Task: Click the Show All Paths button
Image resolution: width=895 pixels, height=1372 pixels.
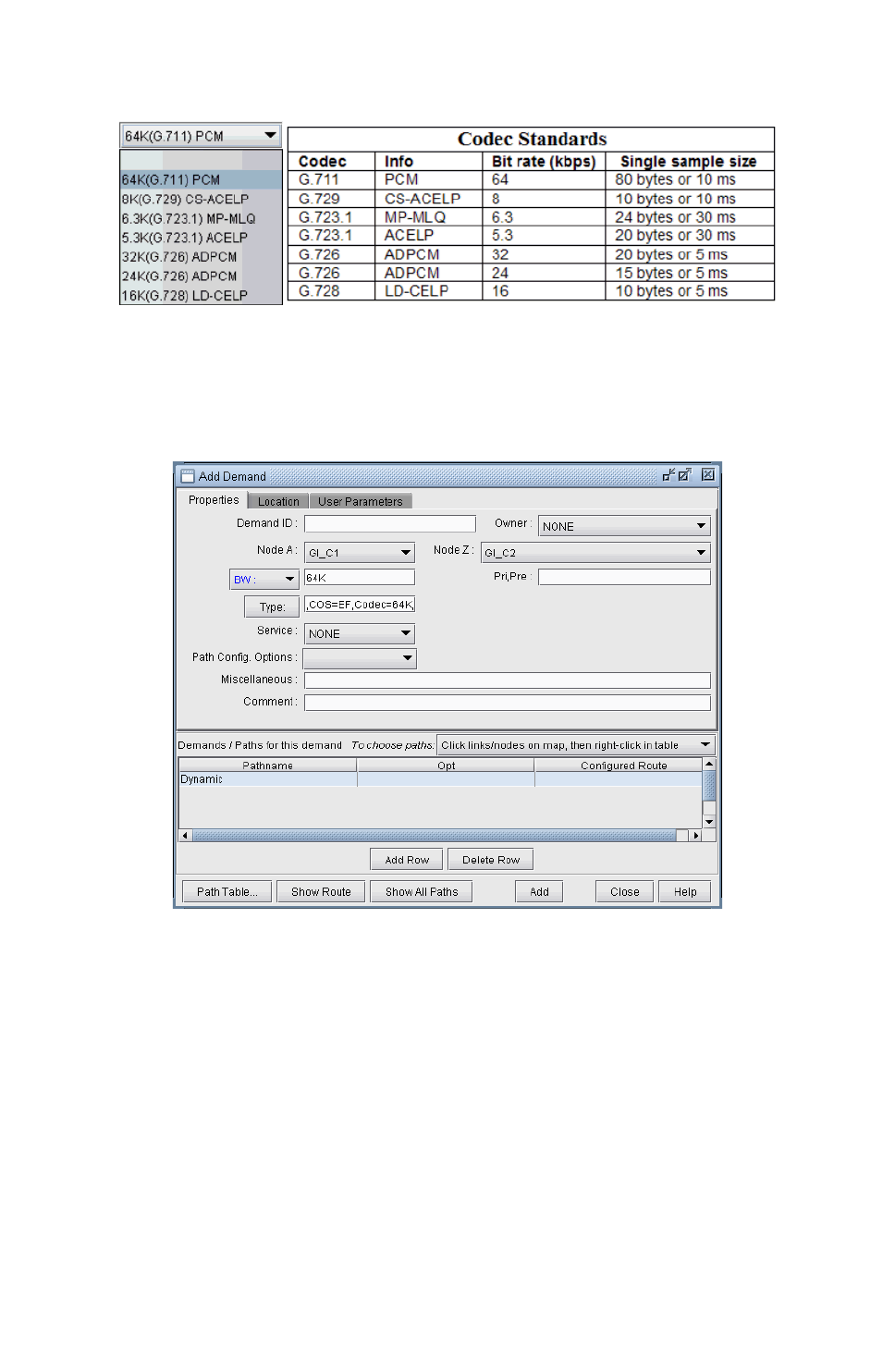Action: click(x=422, y=892)
